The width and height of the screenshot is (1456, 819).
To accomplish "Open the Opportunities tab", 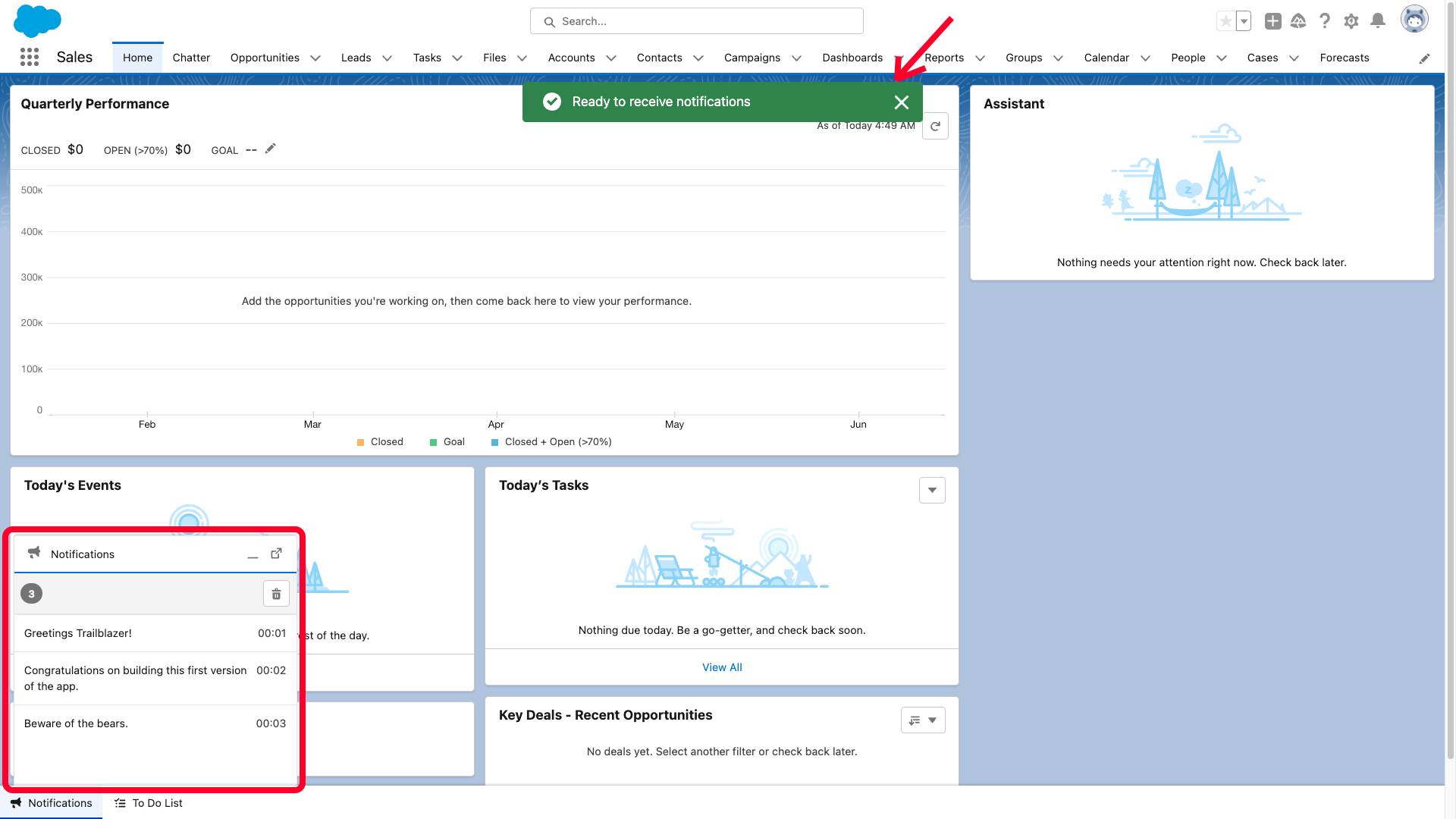I will [x=265, y=58].
